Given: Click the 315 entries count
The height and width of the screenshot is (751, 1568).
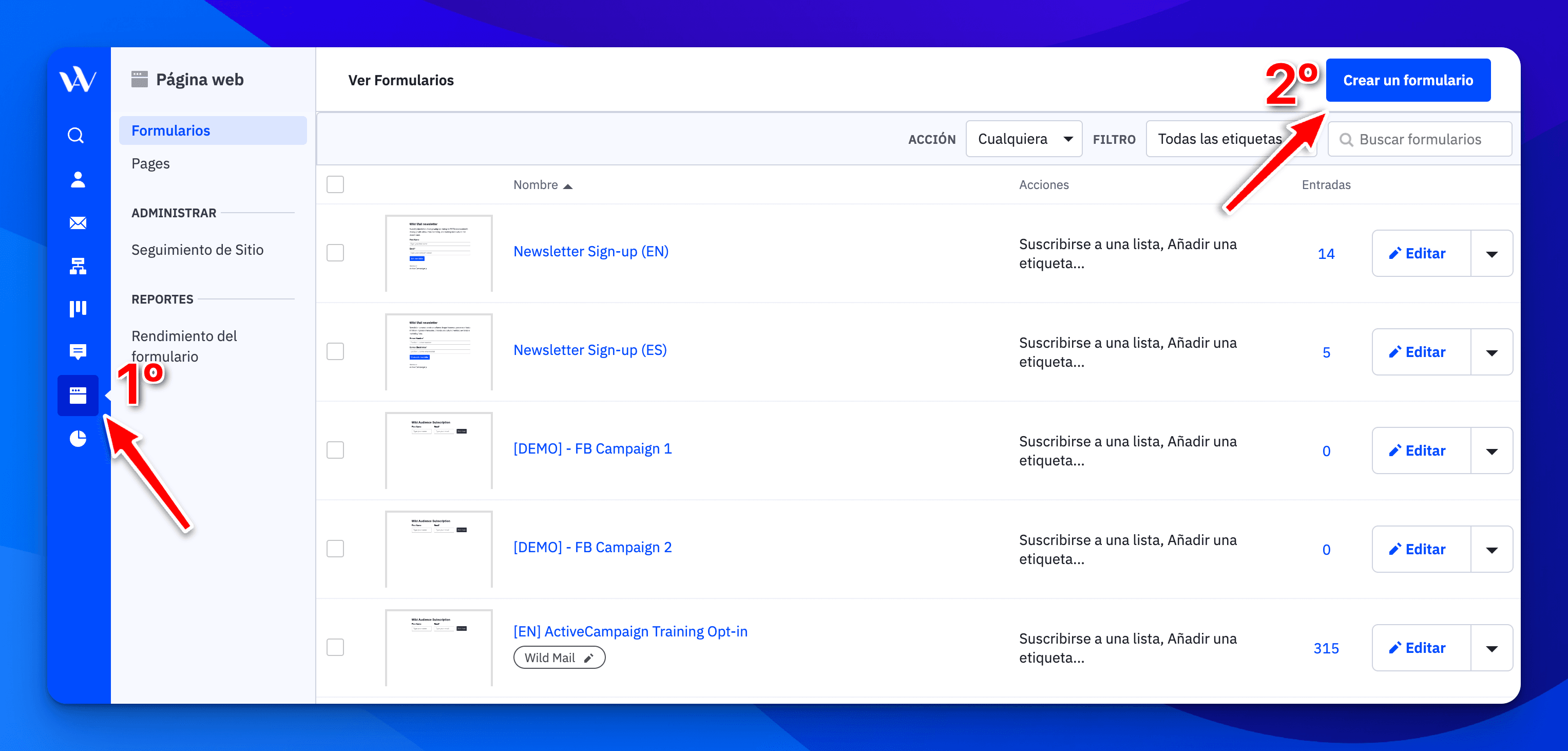Looking at the screenshot, I should pyautogui.click(x=1326, y=648).
